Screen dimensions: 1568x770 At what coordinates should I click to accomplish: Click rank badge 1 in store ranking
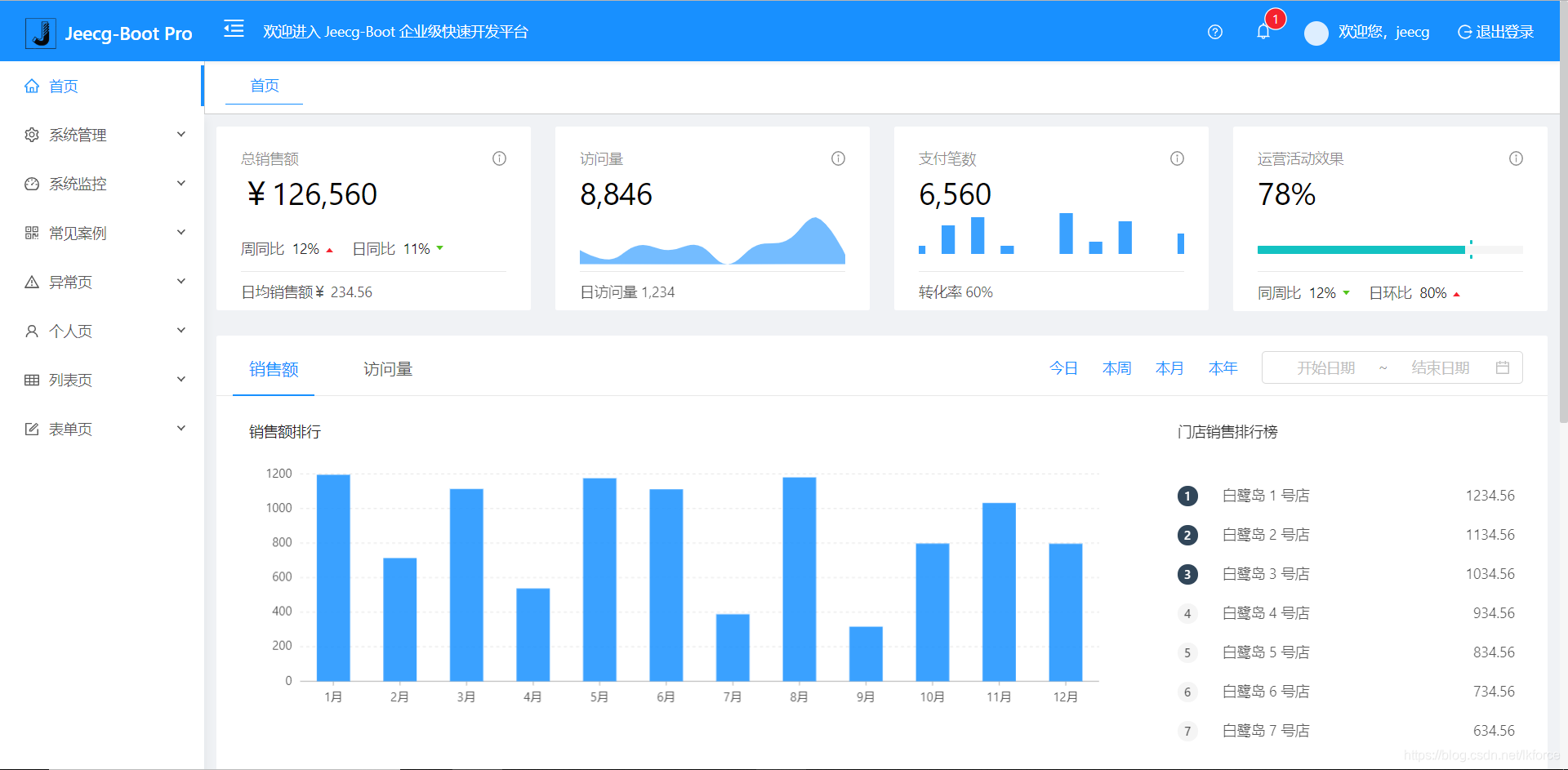tap(1187, 496)
